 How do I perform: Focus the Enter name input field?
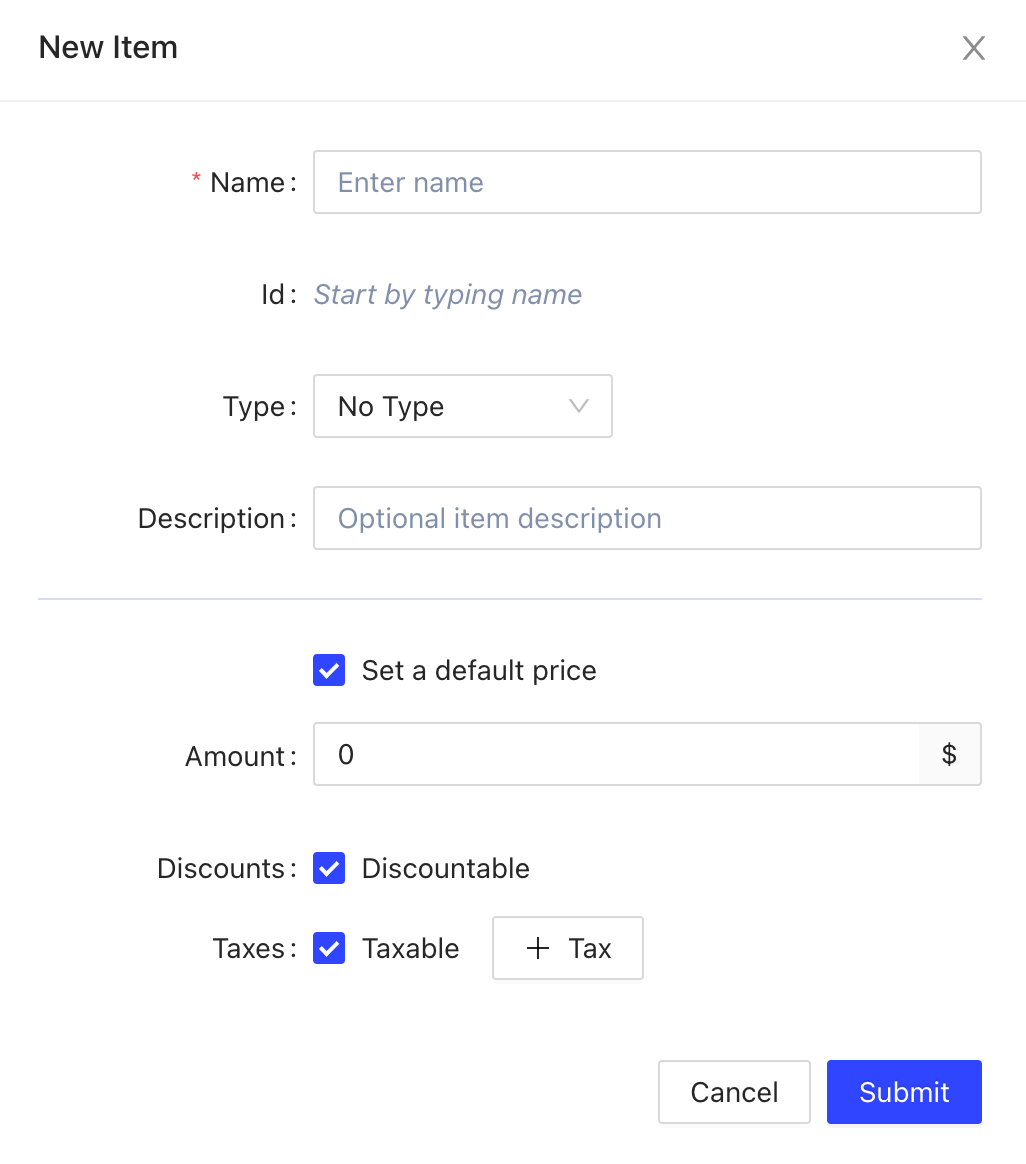(x=646, y=182)
